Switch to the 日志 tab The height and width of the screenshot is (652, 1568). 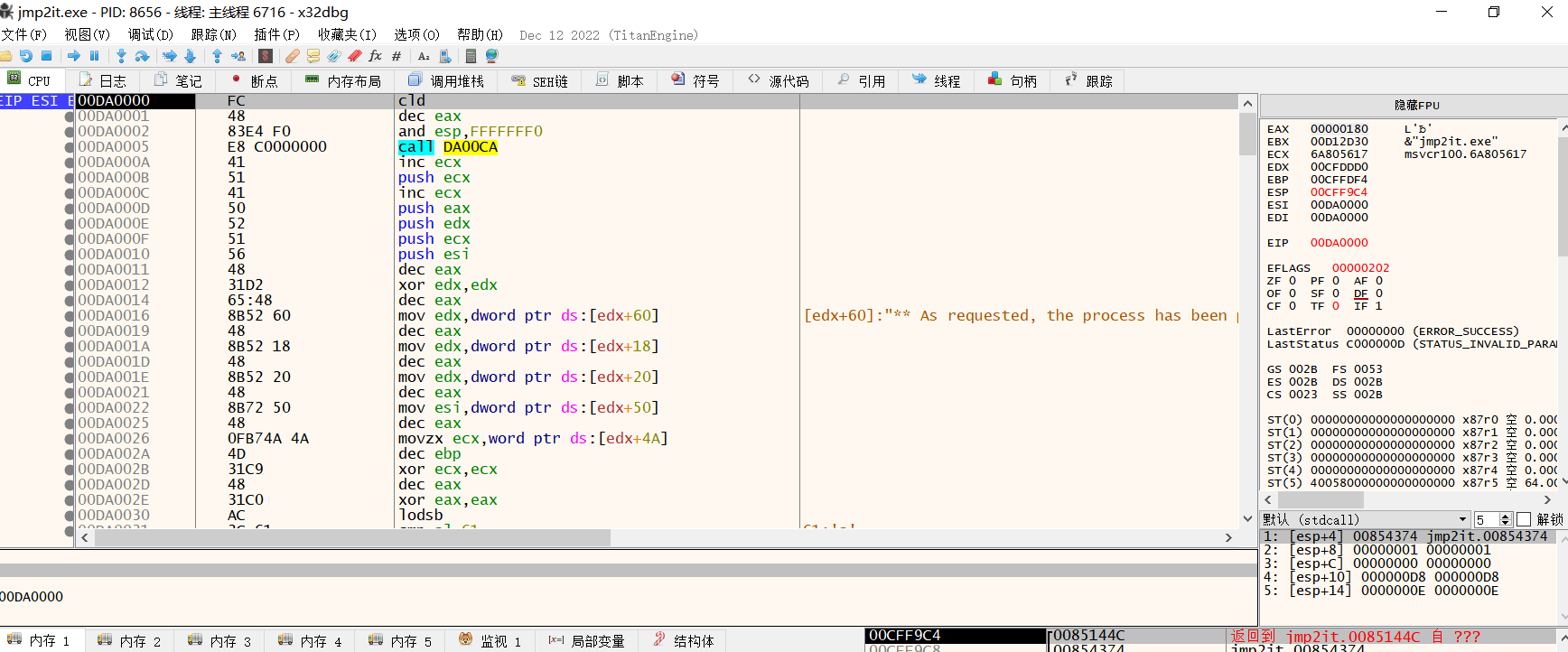[102, 80]
